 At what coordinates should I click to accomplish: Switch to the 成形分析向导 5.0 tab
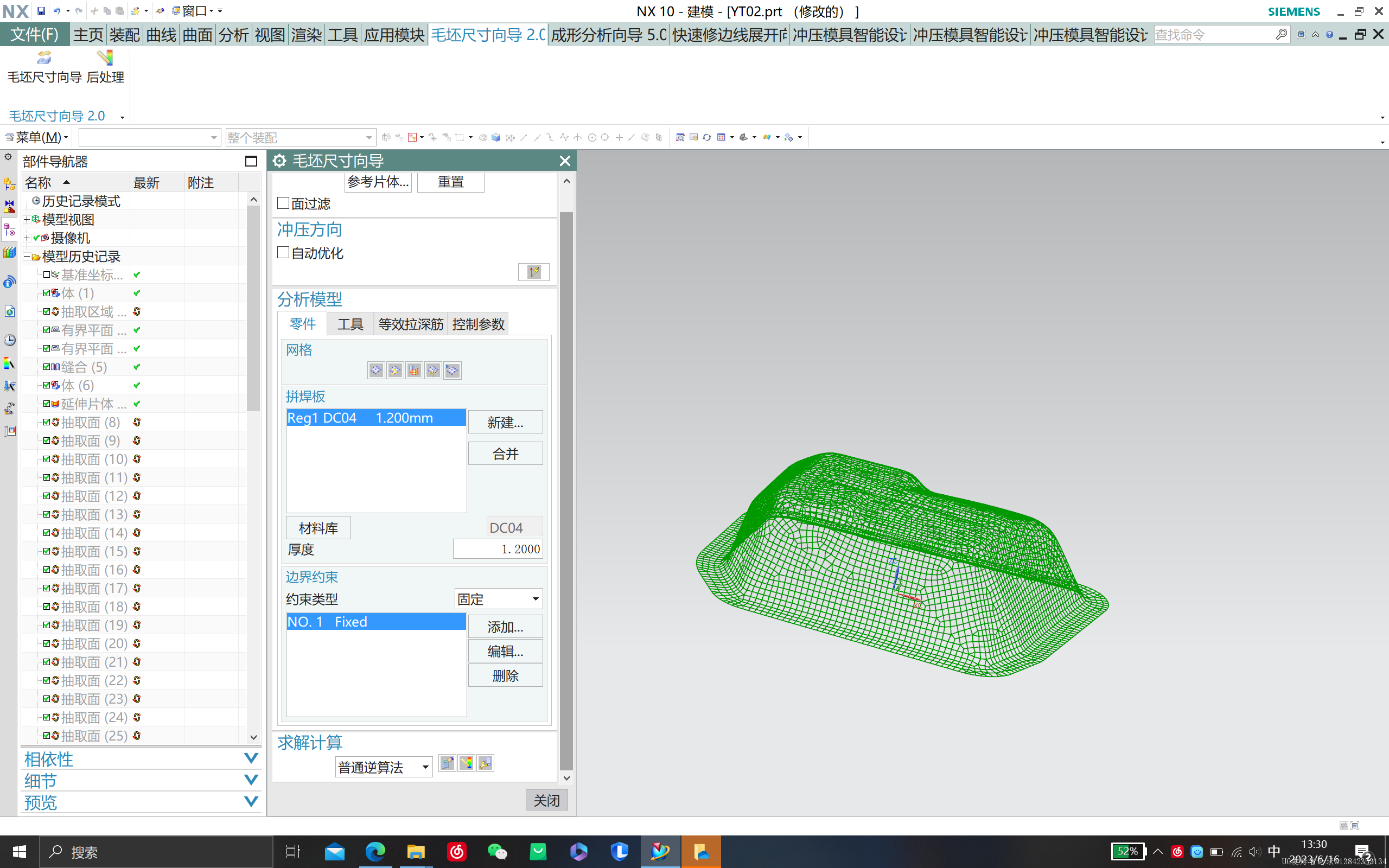pyautogui.click(x=608, y=34)
